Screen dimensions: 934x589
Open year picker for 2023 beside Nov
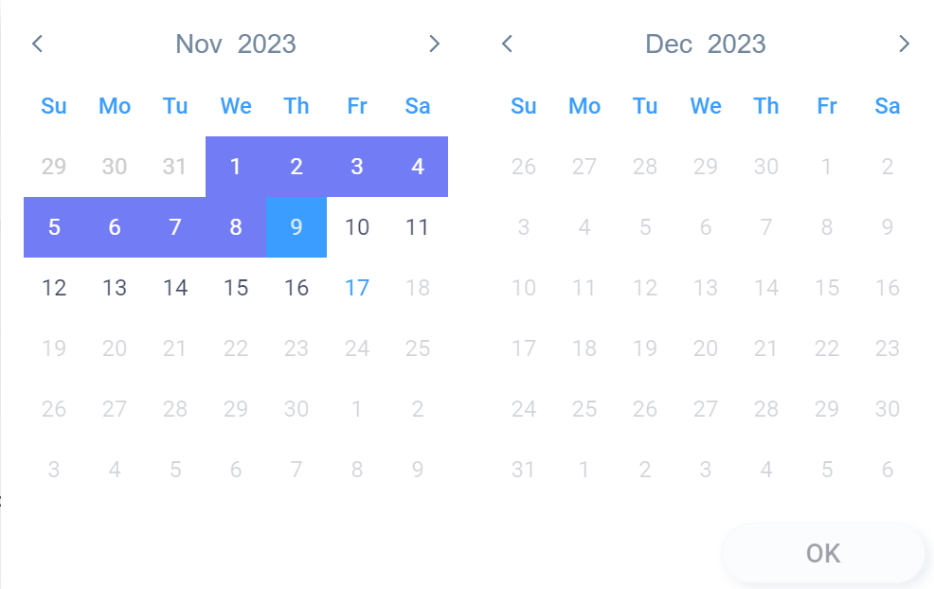[x=266, y=44]
